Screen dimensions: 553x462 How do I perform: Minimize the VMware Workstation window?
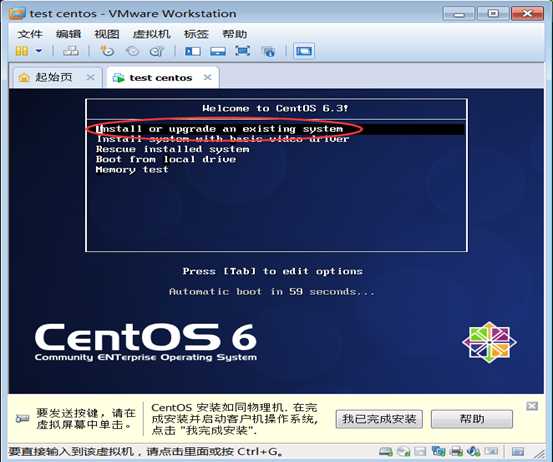[458, 14]
